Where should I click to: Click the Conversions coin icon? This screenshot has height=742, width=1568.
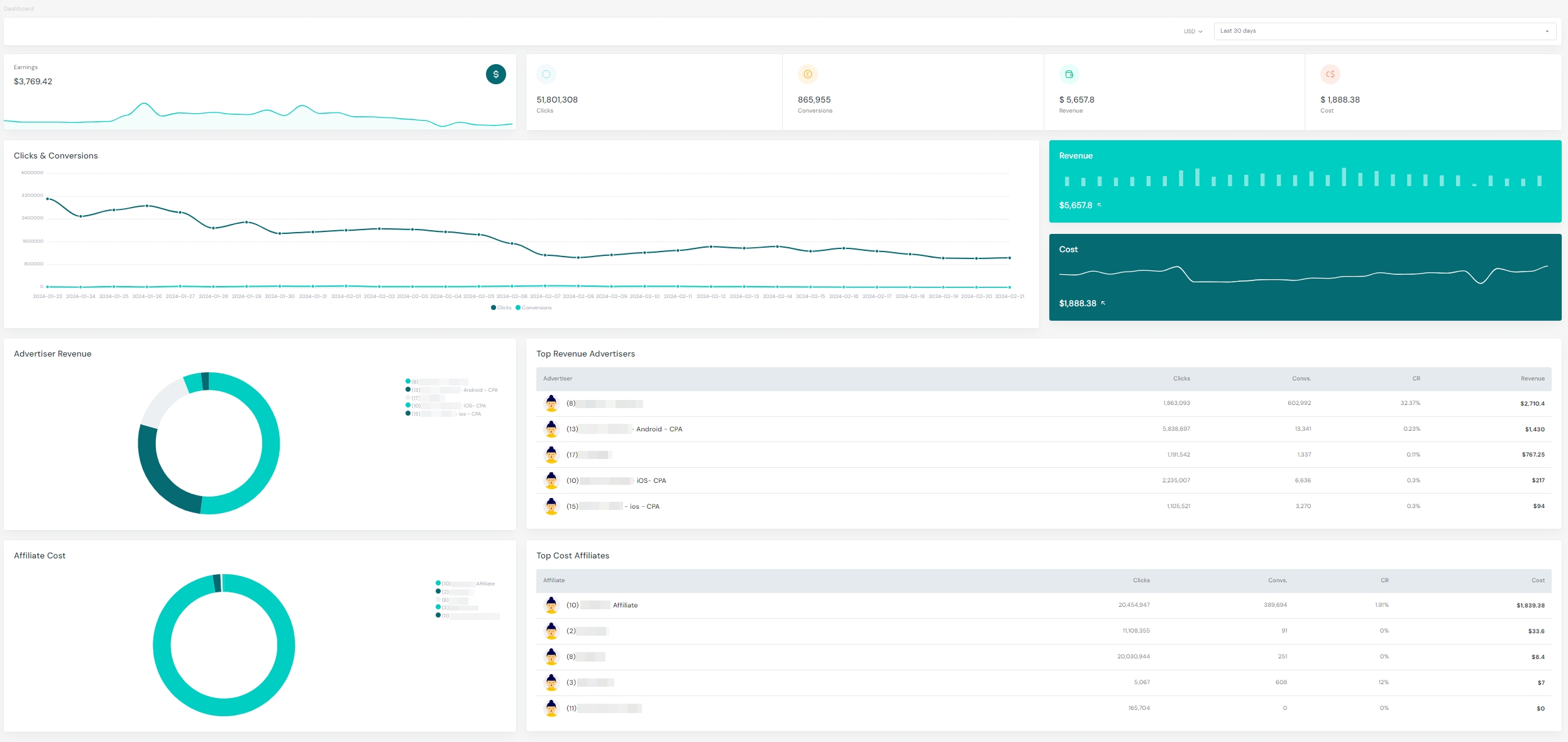click(808, 74)
